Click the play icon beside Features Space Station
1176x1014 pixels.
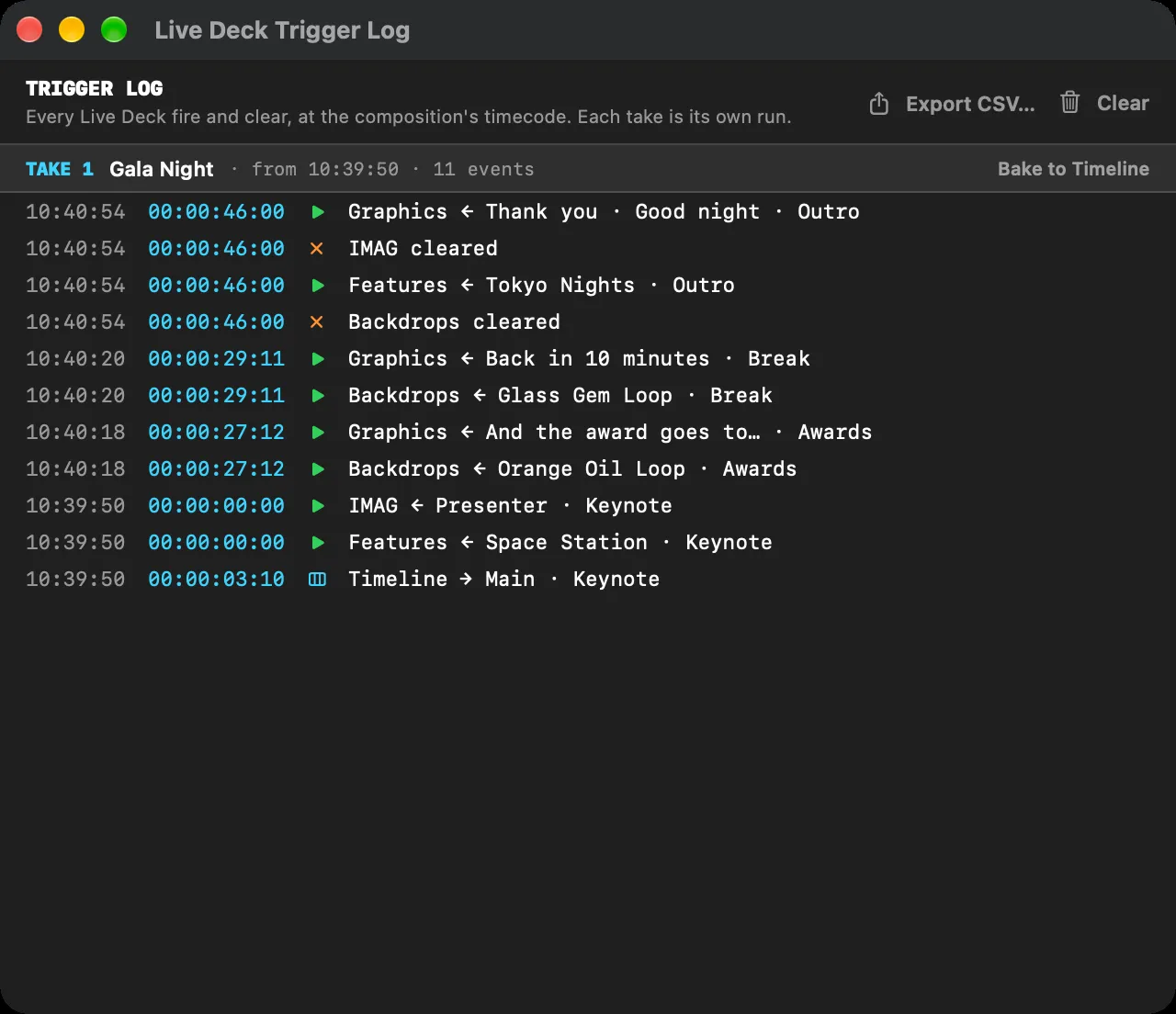[x=318, y=543]
